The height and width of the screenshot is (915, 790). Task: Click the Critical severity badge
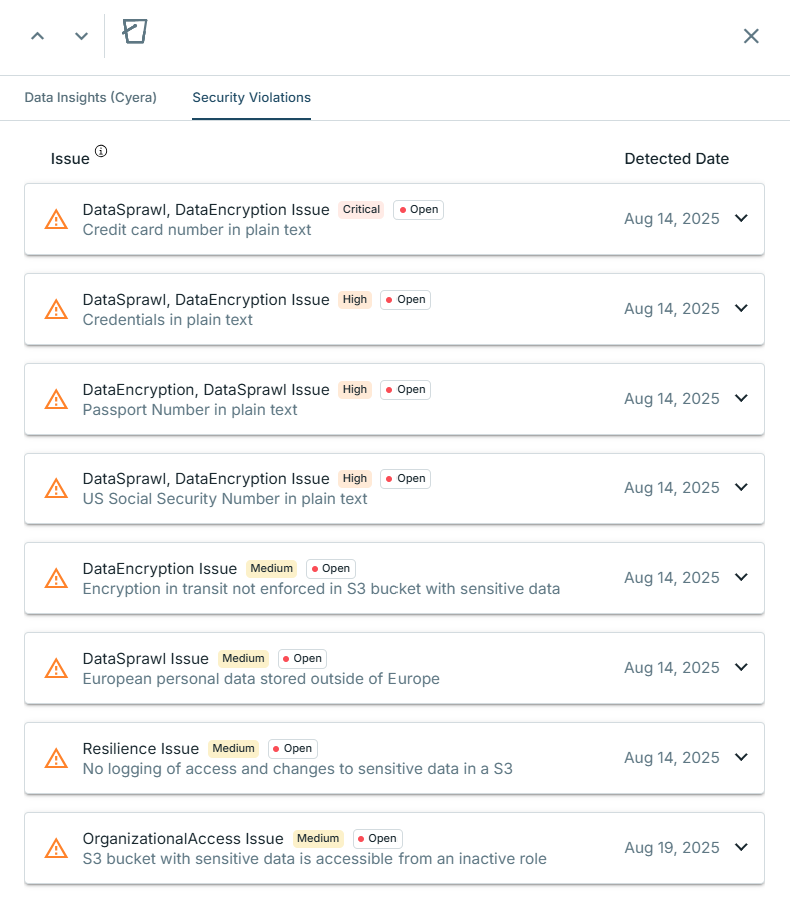(x=361, y=210)
